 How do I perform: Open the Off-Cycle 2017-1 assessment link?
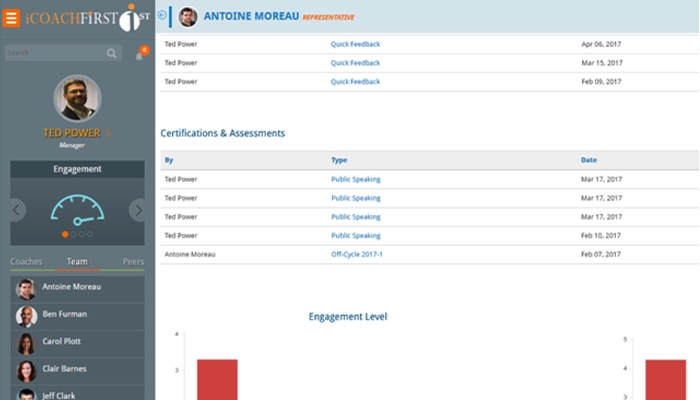coord(356,254)
